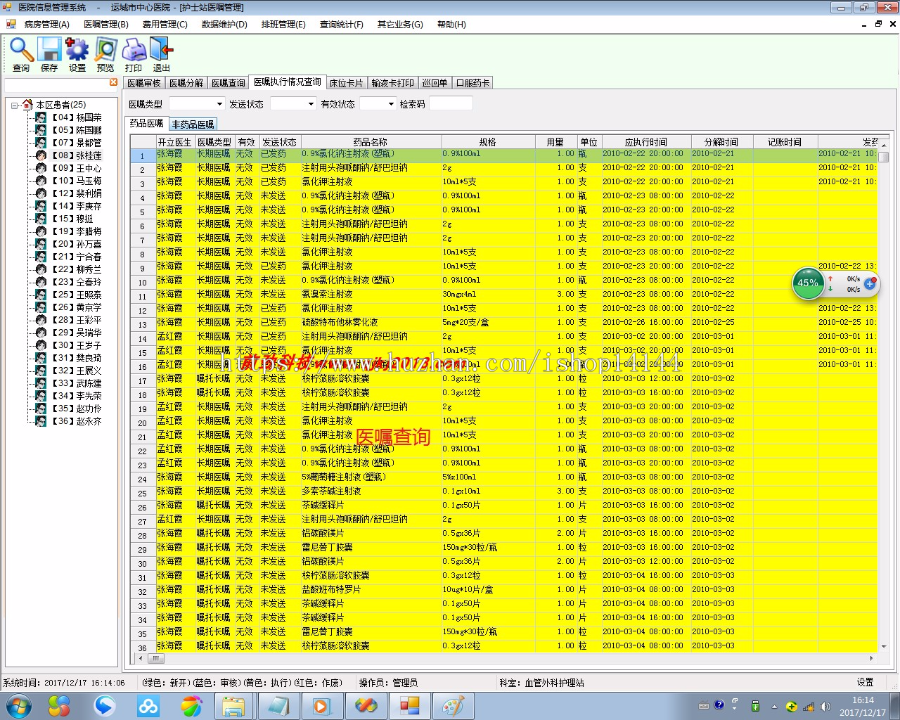Click the 查询 magnifier toolbar icon
900x720 pixels.
point(21,50)
